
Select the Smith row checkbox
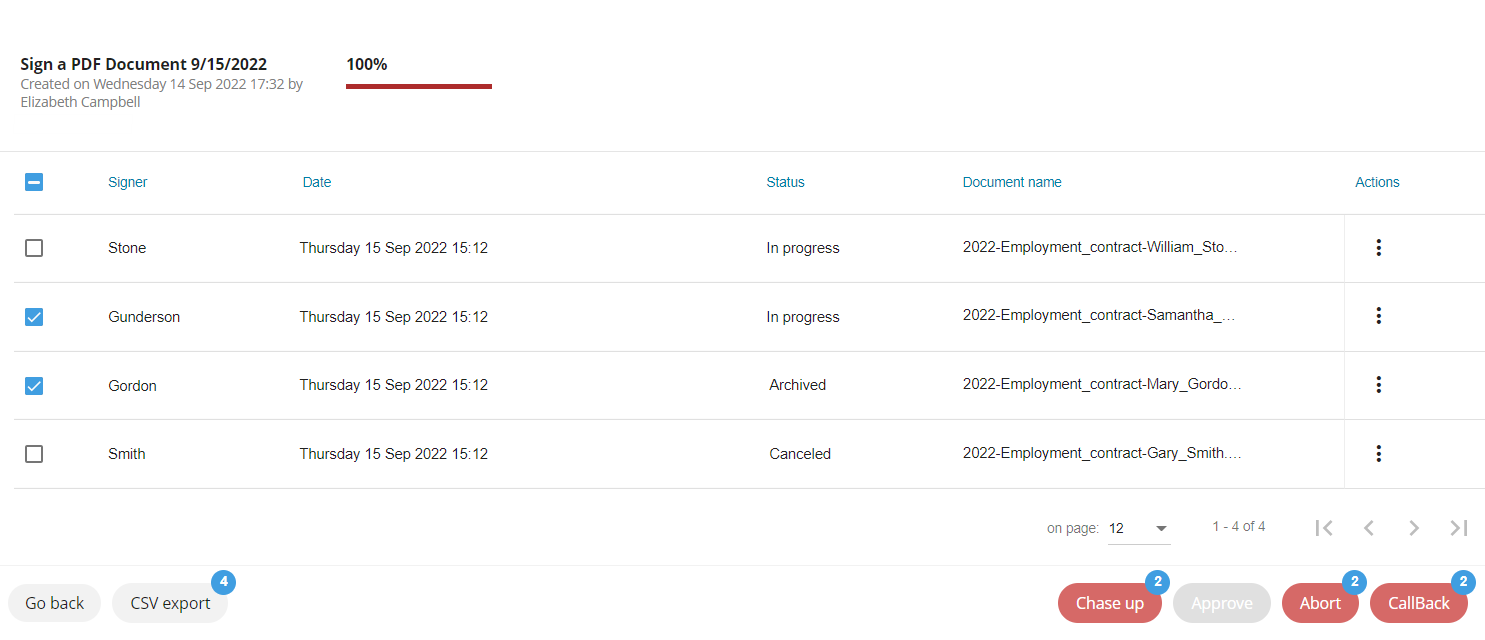(34, 454)
